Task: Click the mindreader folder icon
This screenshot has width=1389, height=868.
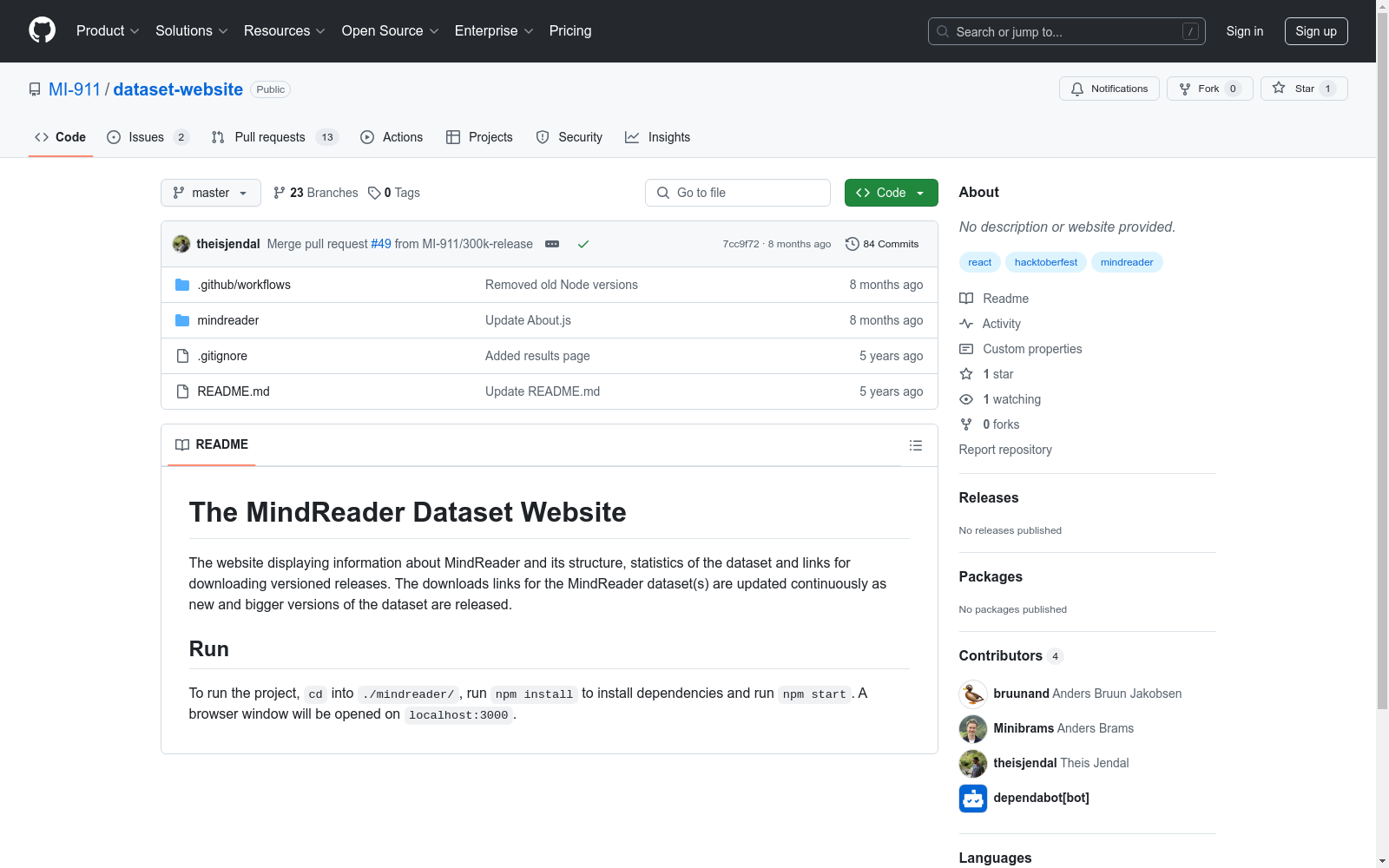Action: pyautogui.click(x=182, y=320)
